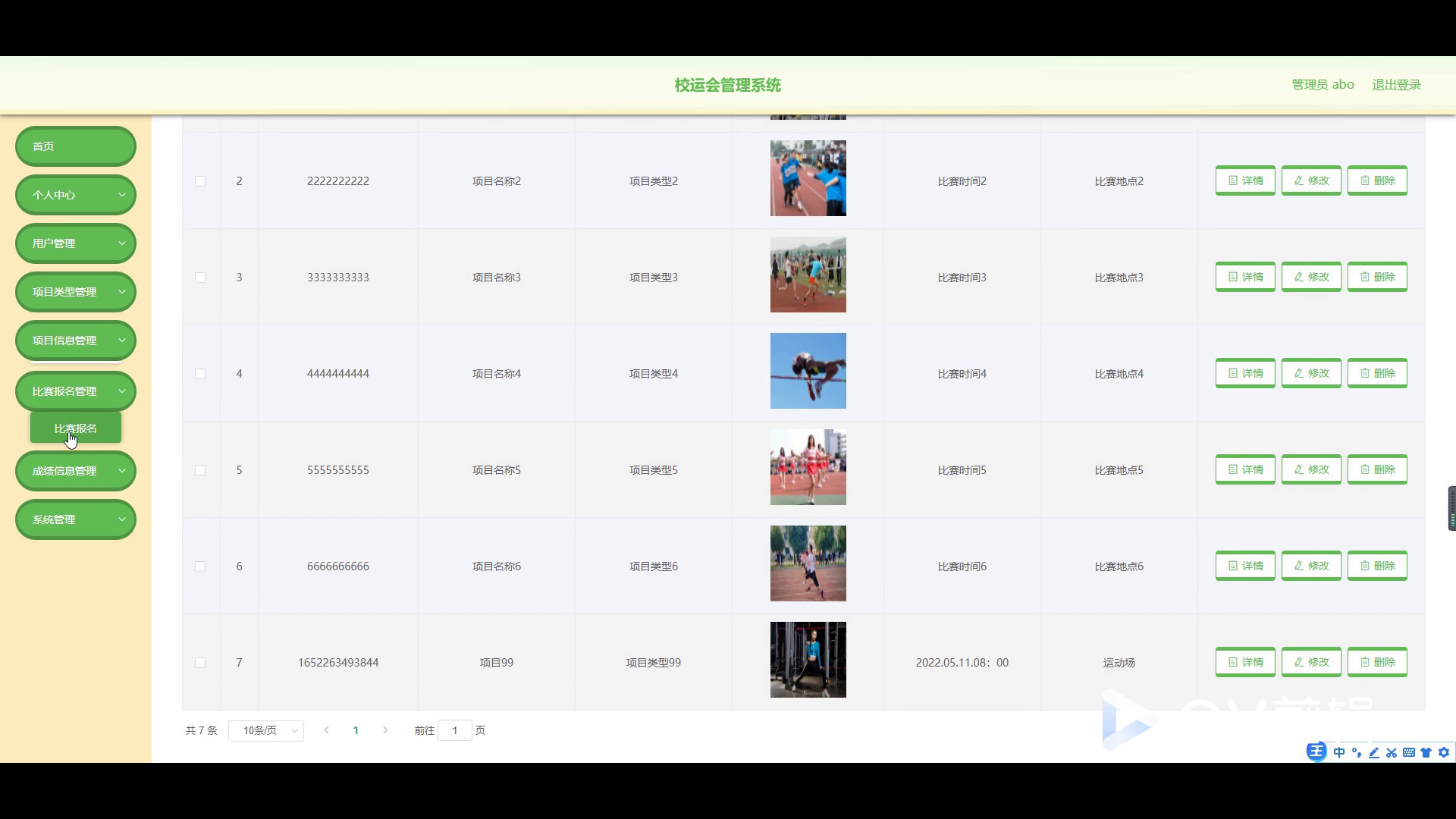Expand the 个人中心 sidebar menu
This screenshot has width=1456, height=819.
pos(76,195)
